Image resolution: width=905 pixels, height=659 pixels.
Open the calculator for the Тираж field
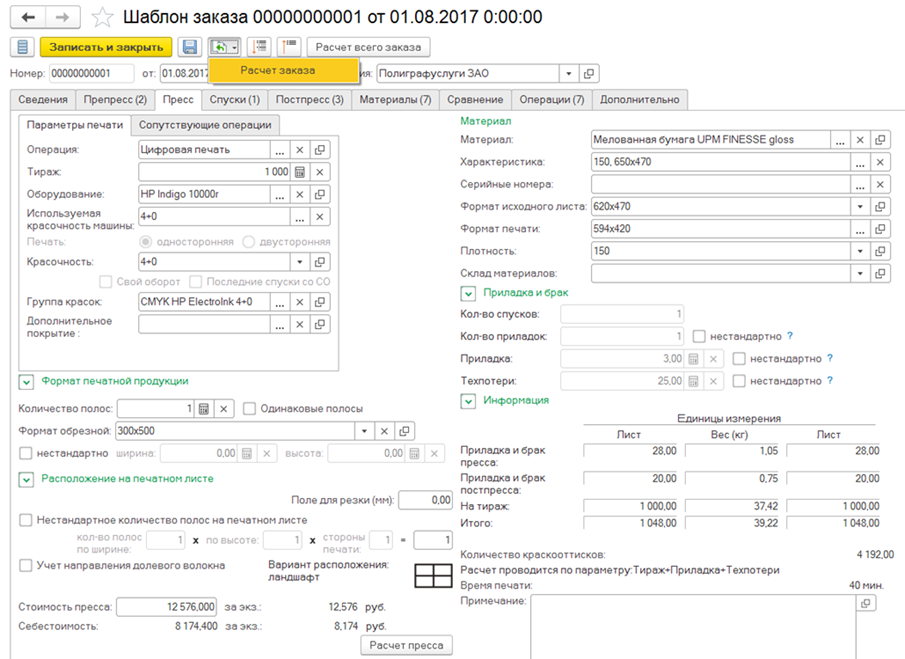click(300, 172)
